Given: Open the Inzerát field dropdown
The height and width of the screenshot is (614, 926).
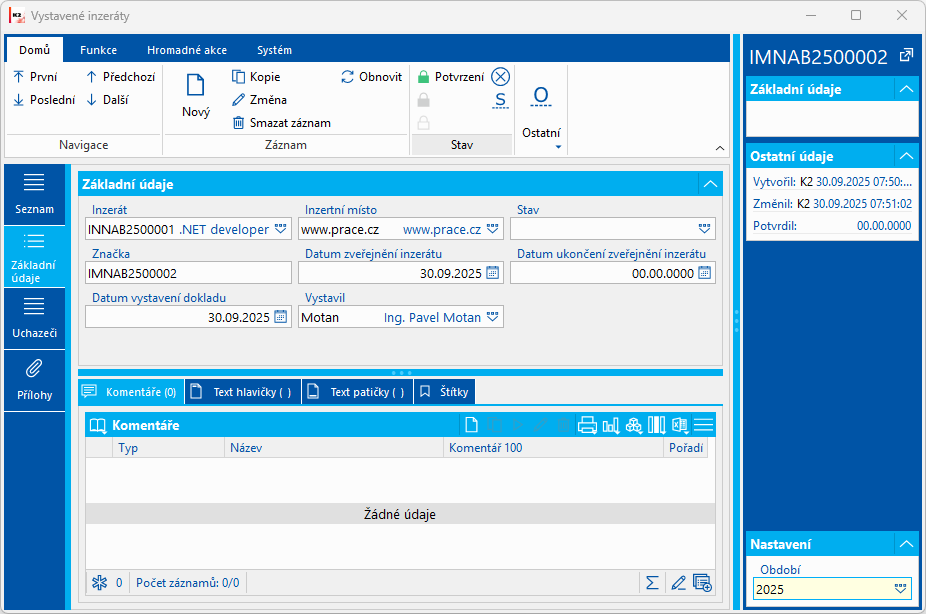Looking at the screenshot, I should [x=281, y=229].
